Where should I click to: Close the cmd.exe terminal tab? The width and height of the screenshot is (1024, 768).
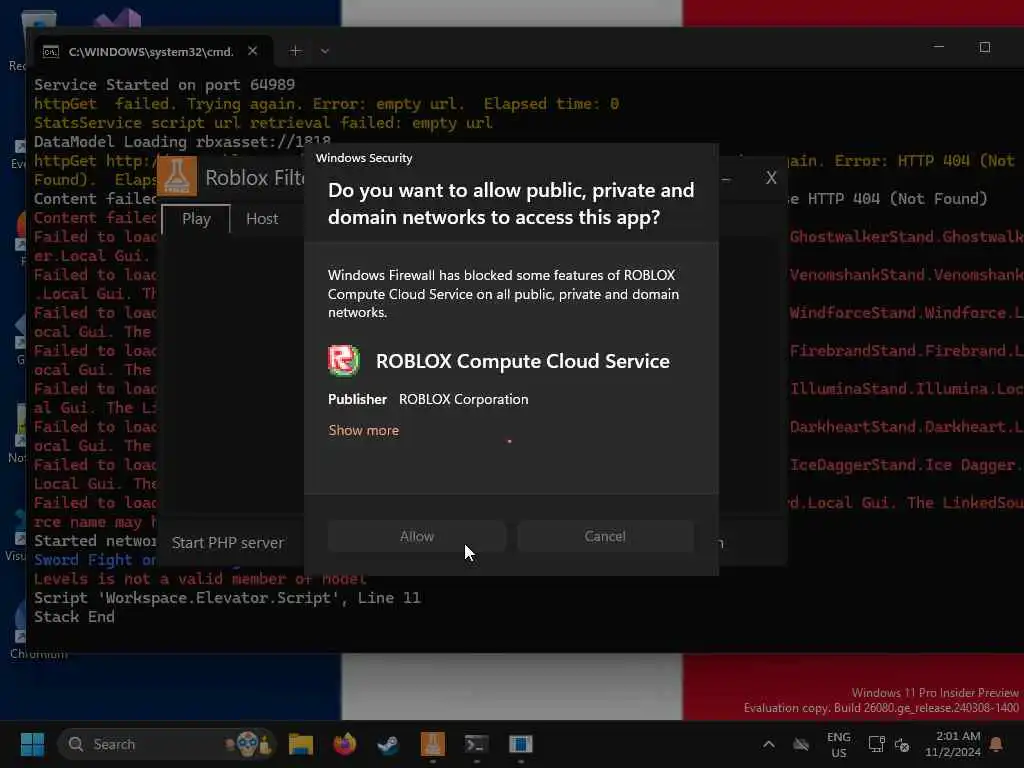[253, 51]
